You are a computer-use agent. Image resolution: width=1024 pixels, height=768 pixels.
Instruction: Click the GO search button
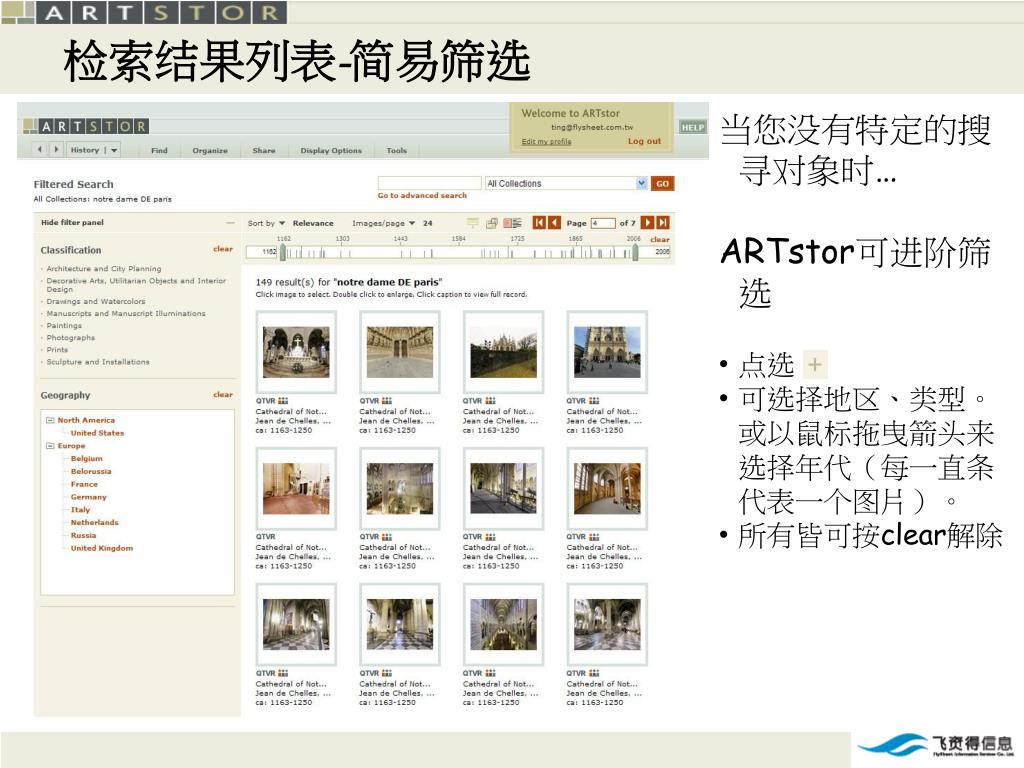(x=662, y=184)
